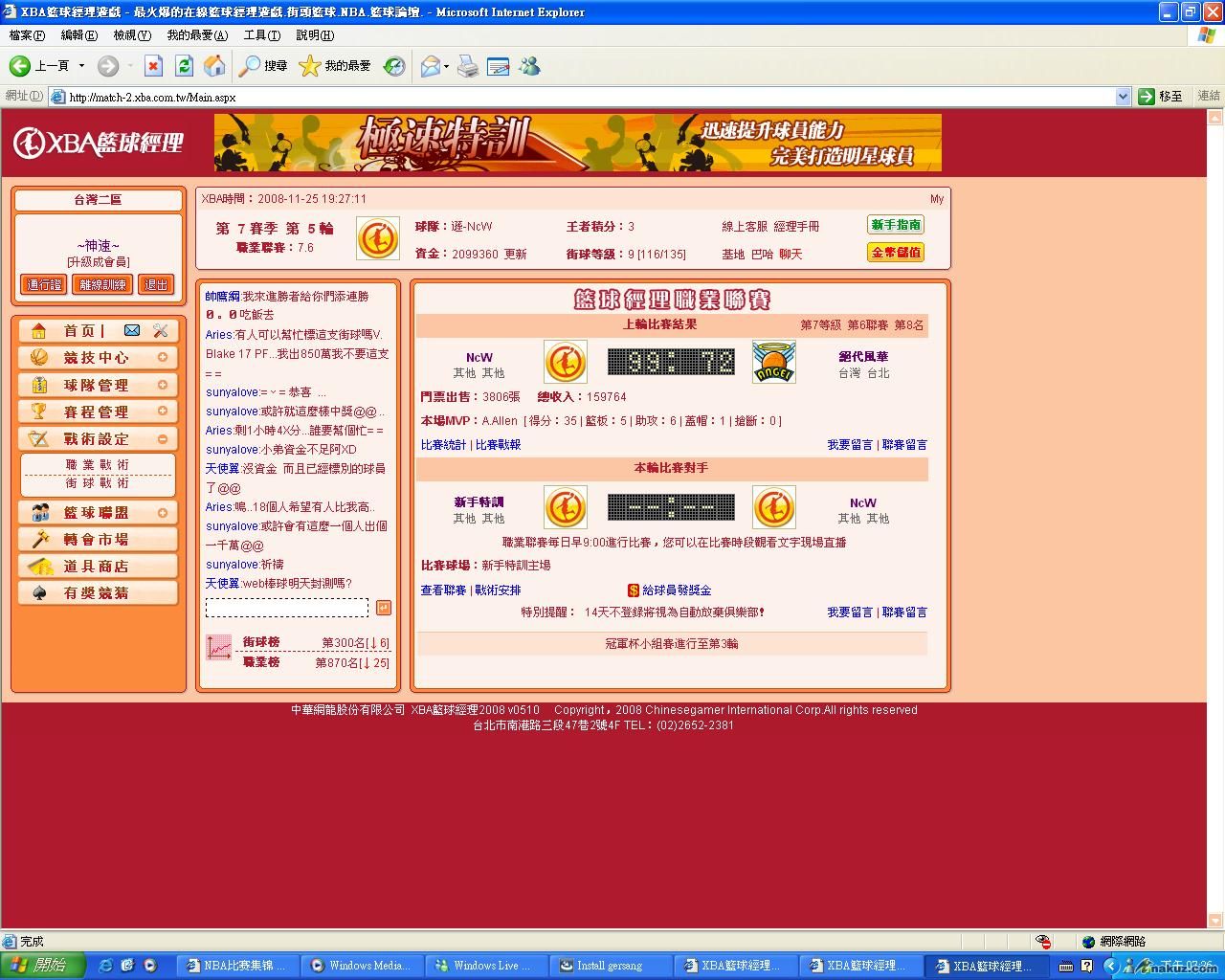Collapse the 戰術設定 section minus icon
The width and height of the screenshot is (1225, 980).
click(163, 438)
